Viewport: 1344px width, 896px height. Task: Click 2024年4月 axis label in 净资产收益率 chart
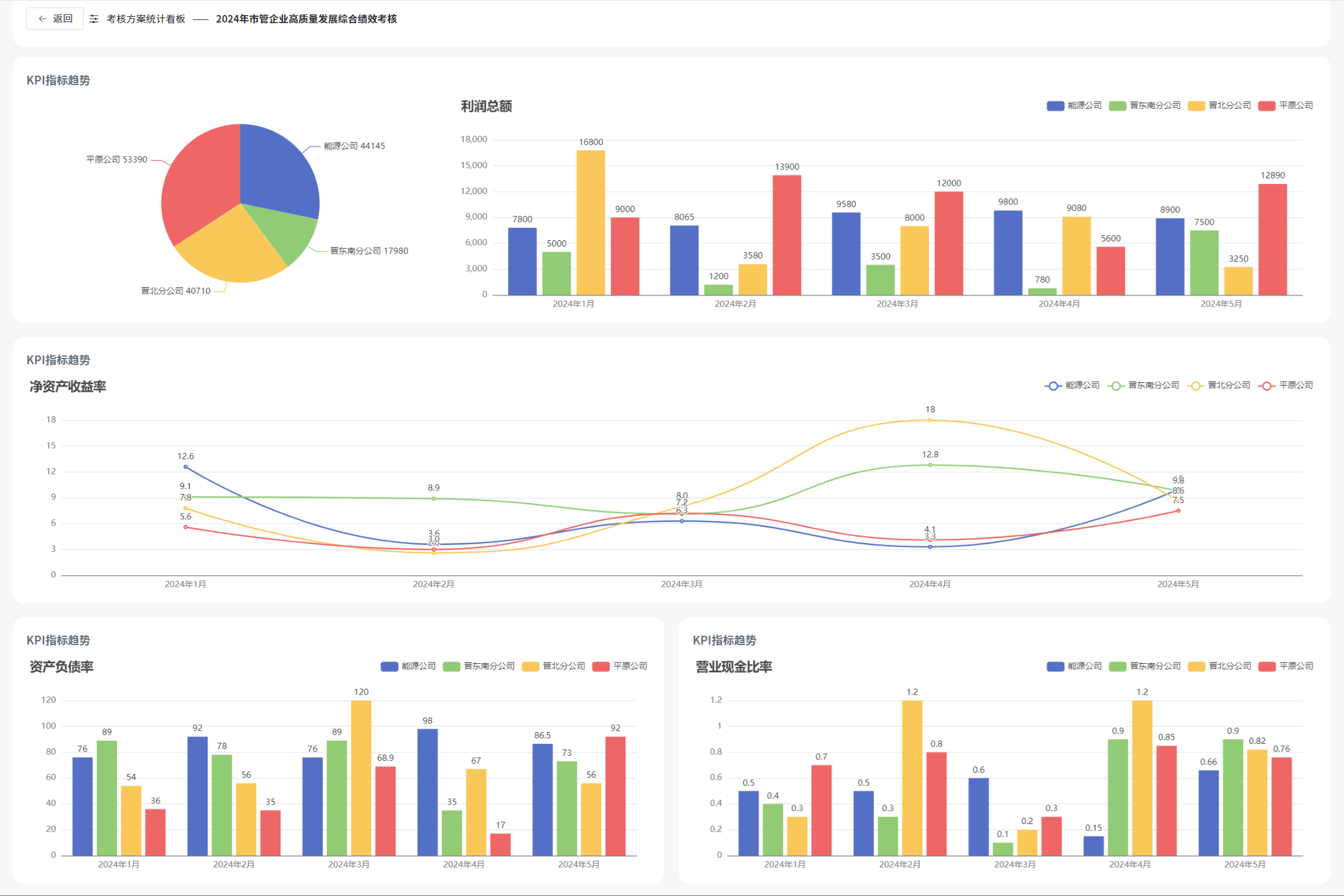point(930,584)
